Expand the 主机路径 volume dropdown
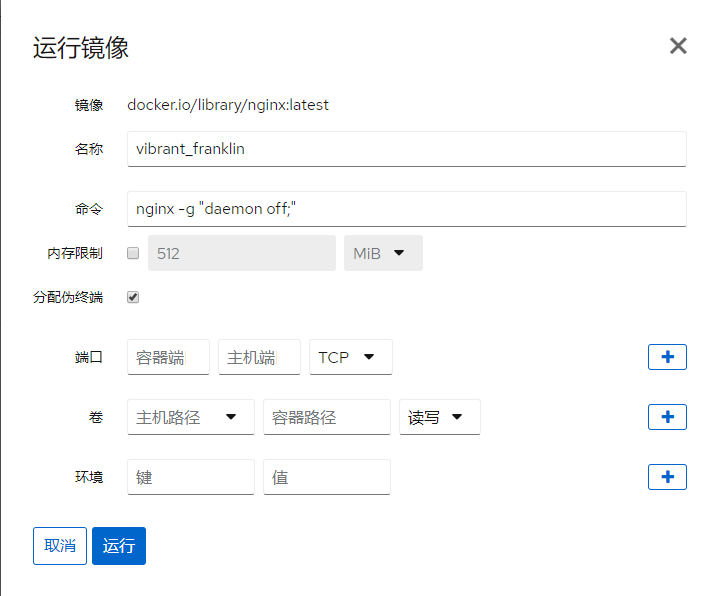716x596 pixels. pos(191,417)
